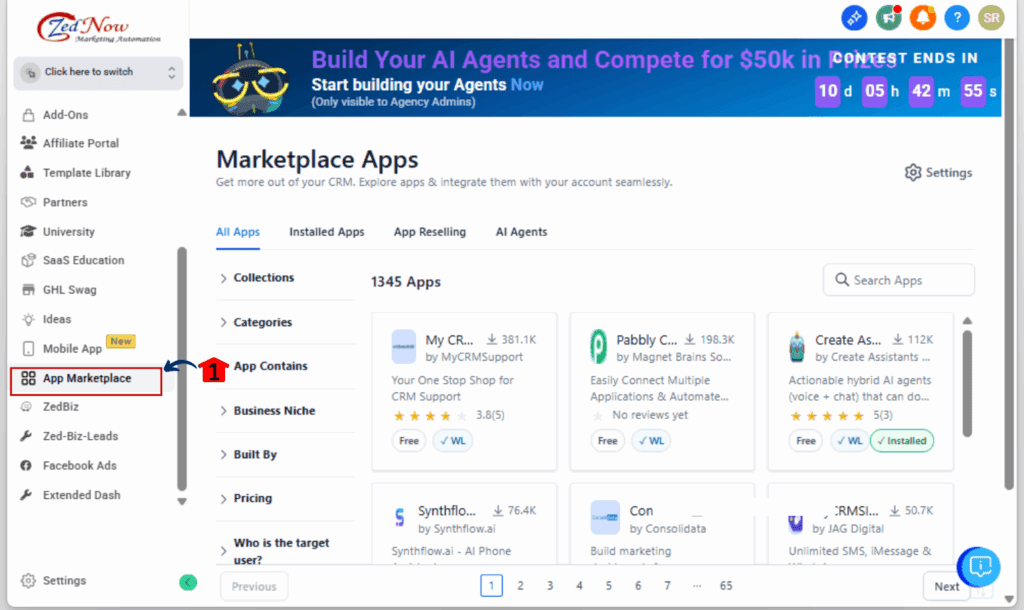The height and width of the screenshot is (610, 1024).
Task: Click the Search Apps field
Action: coord(899,280)
